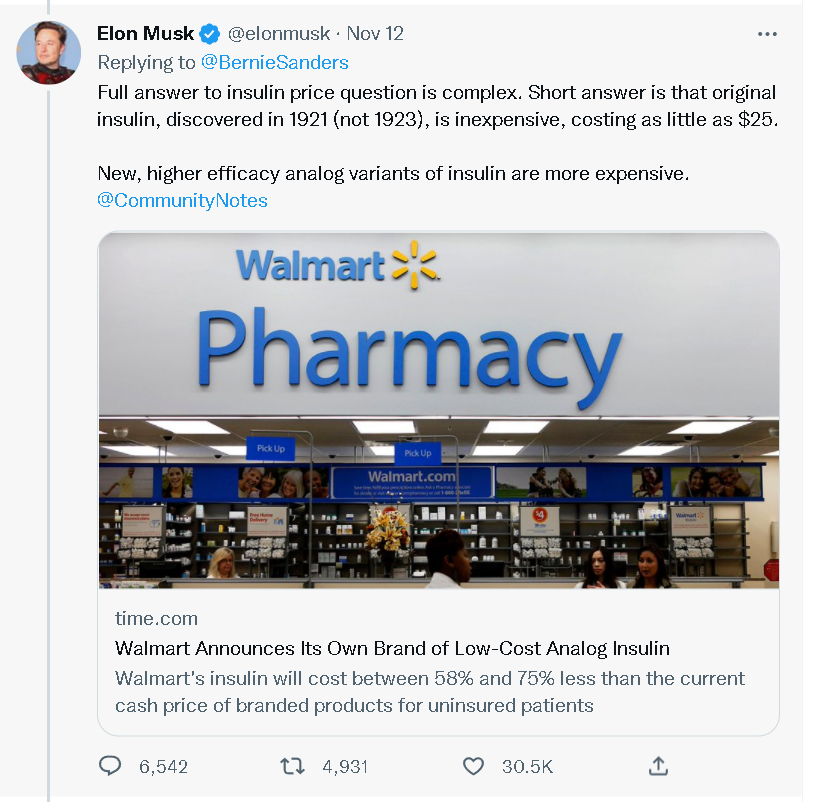Image resolution: width=837 pixels, height=802 pixels.
Task: Open the Walmart Pharmacy article image
Action: click(x=438, y=410)
